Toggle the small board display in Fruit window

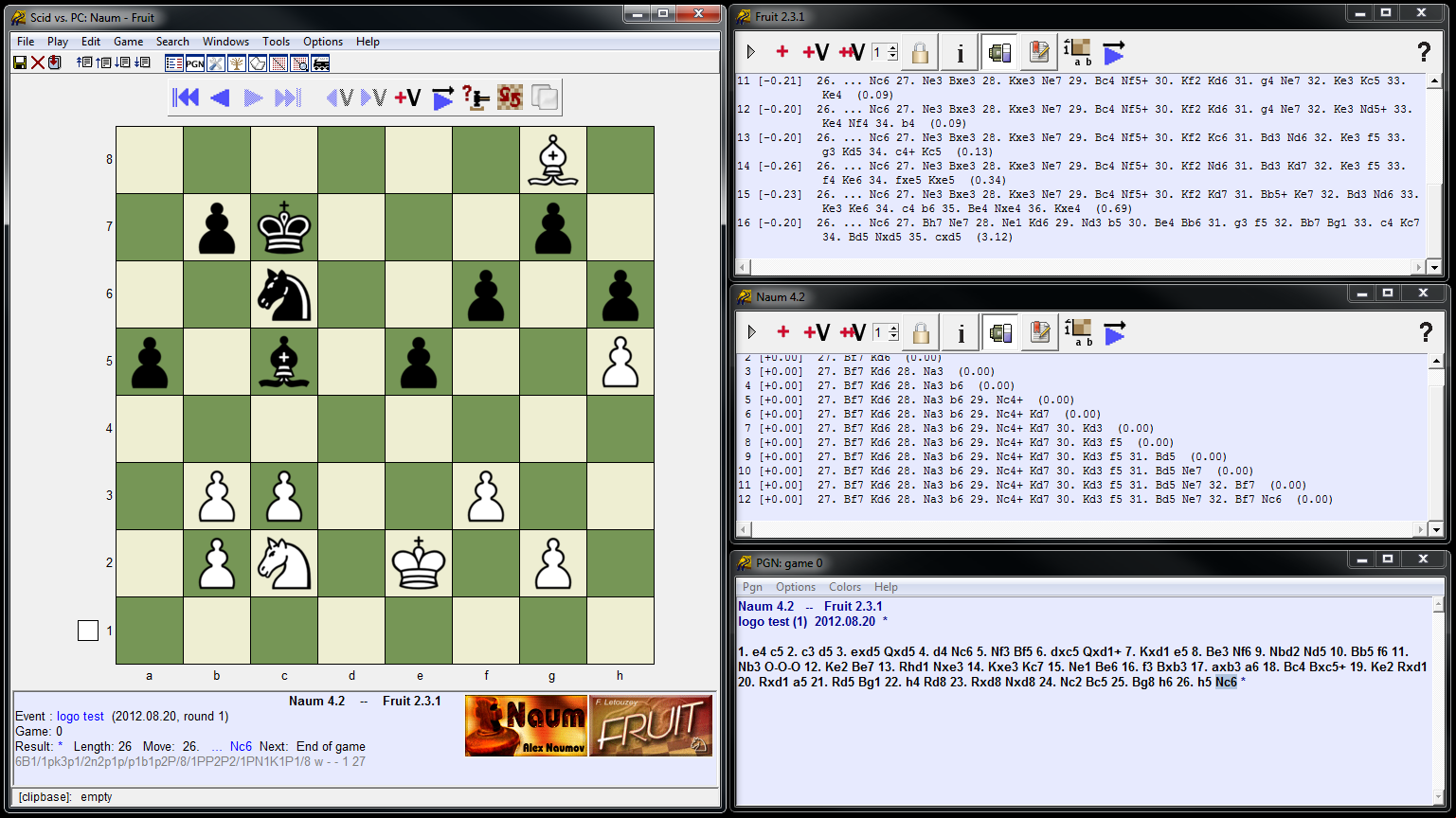1077,53
